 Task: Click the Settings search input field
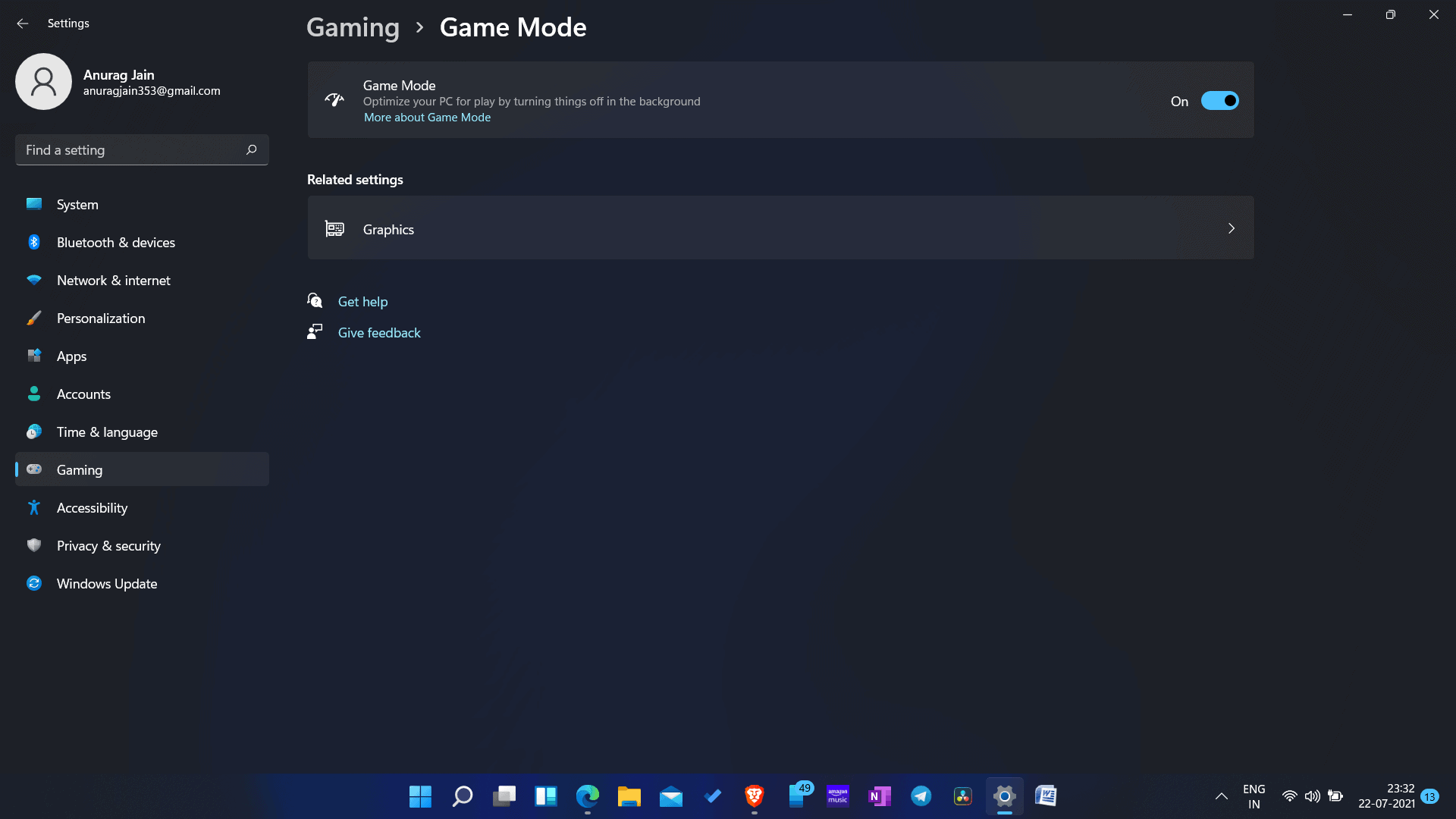(x=142, y=150)
